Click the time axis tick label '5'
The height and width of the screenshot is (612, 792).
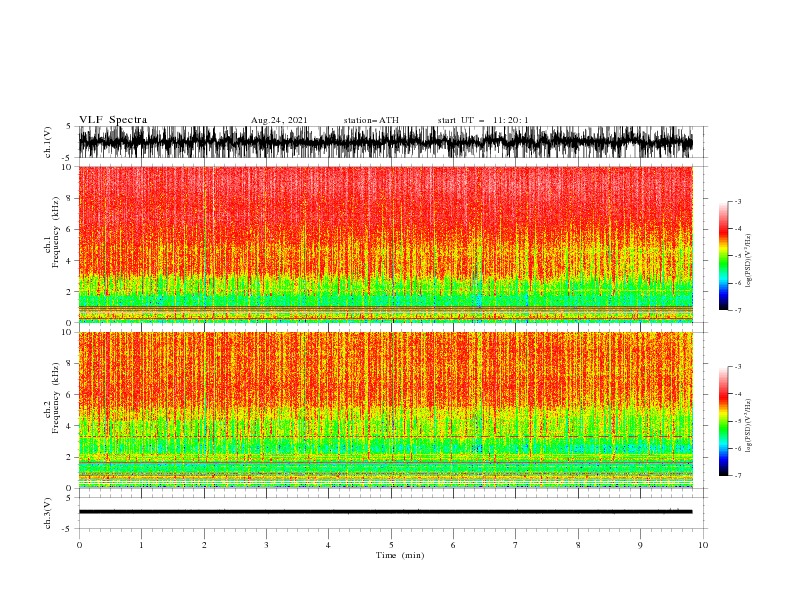click(x=391, y=545)
